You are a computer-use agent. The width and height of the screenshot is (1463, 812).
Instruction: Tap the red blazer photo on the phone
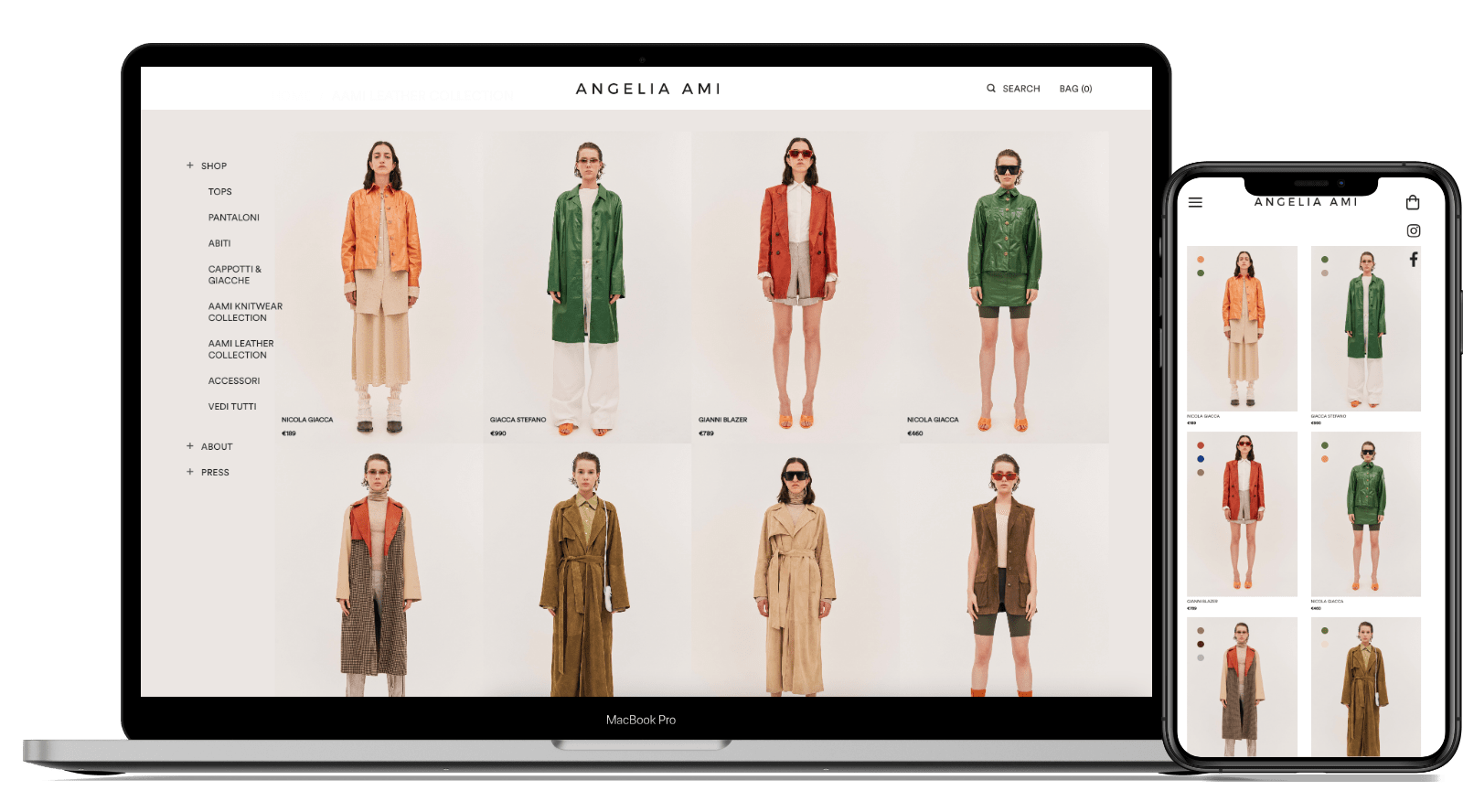pyautogui.click(x=1242, y=514)
